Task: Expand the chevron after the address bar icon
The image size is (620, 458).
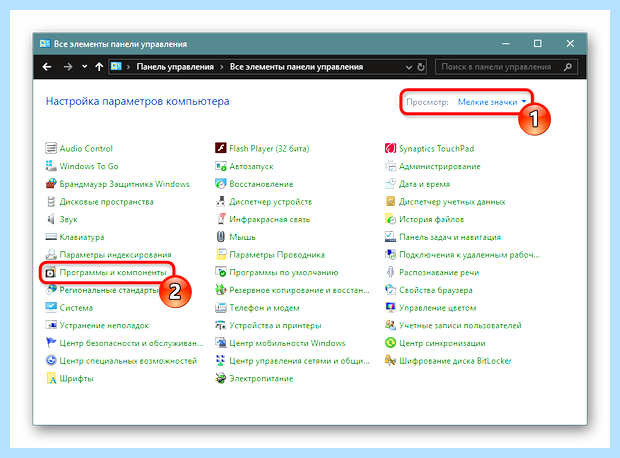Action: (x=129, y=67)
